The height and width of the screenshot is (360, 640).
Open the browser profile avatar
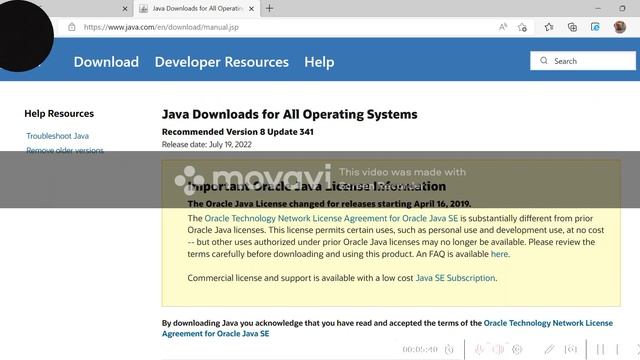[x=620, y=27]
